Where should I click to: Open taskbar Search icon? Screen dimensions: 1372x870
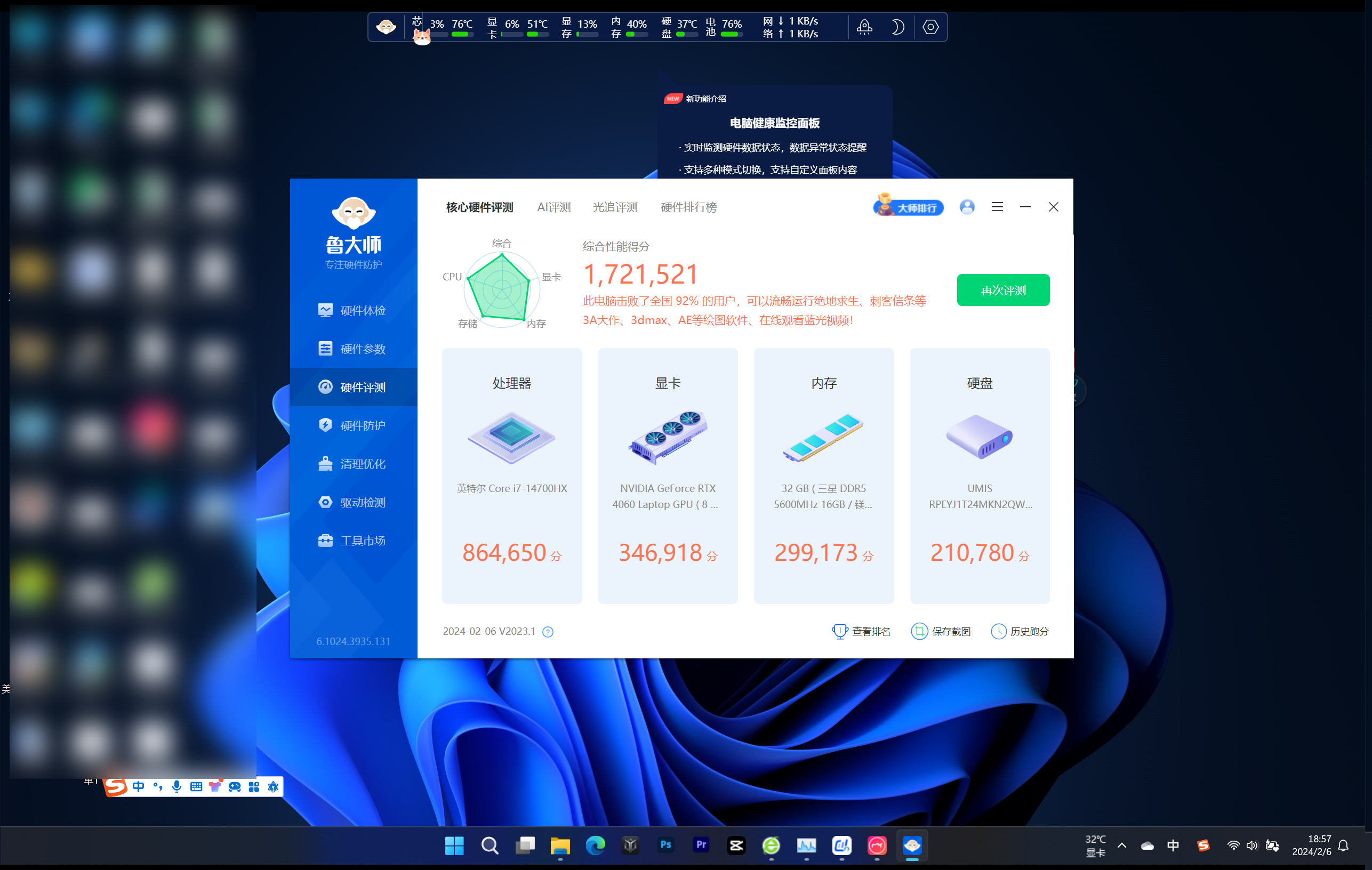click(490, 845)
